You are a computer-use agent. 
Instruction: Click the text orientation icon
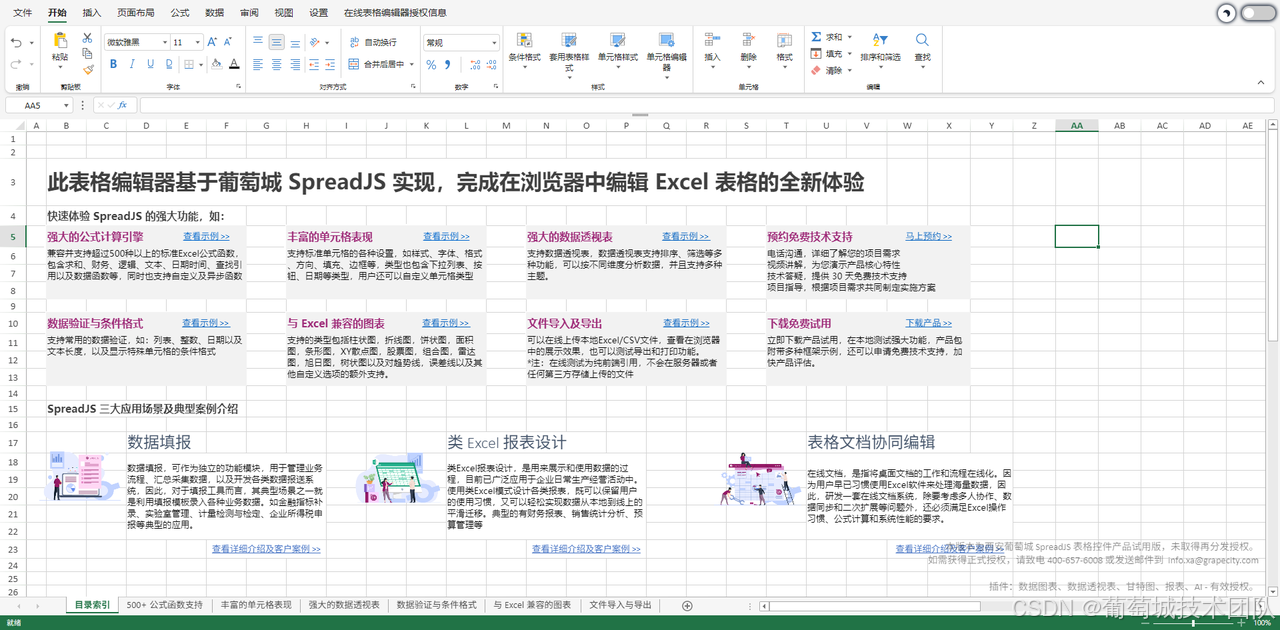point(315,42)
